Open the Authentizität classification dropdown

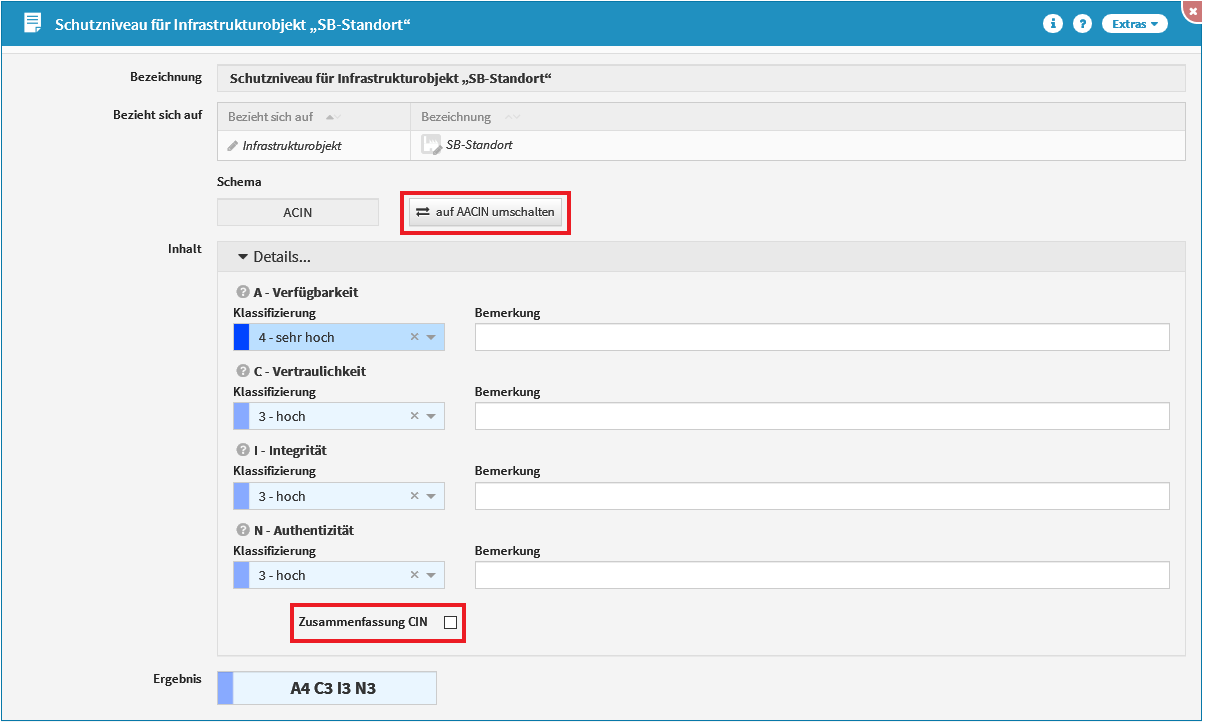(431, 576)
